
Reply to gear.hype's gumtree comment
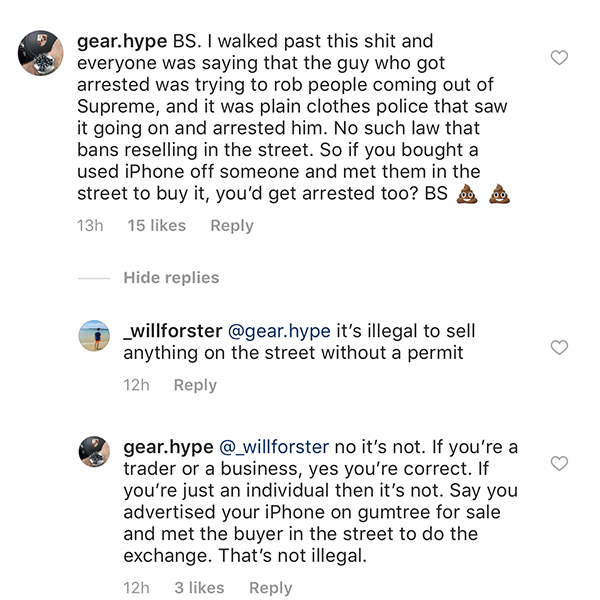(270, 587)
